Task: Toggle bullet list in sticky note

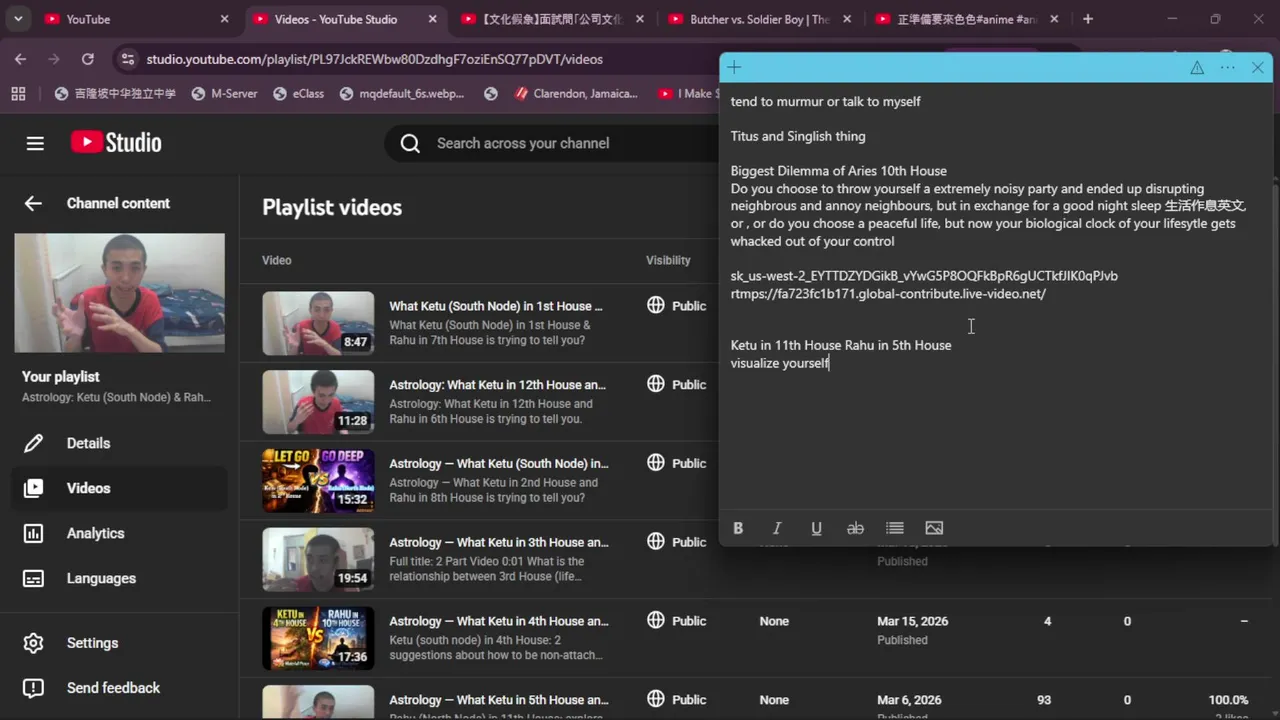Action: pyautogui.click(x=895, y=528)
